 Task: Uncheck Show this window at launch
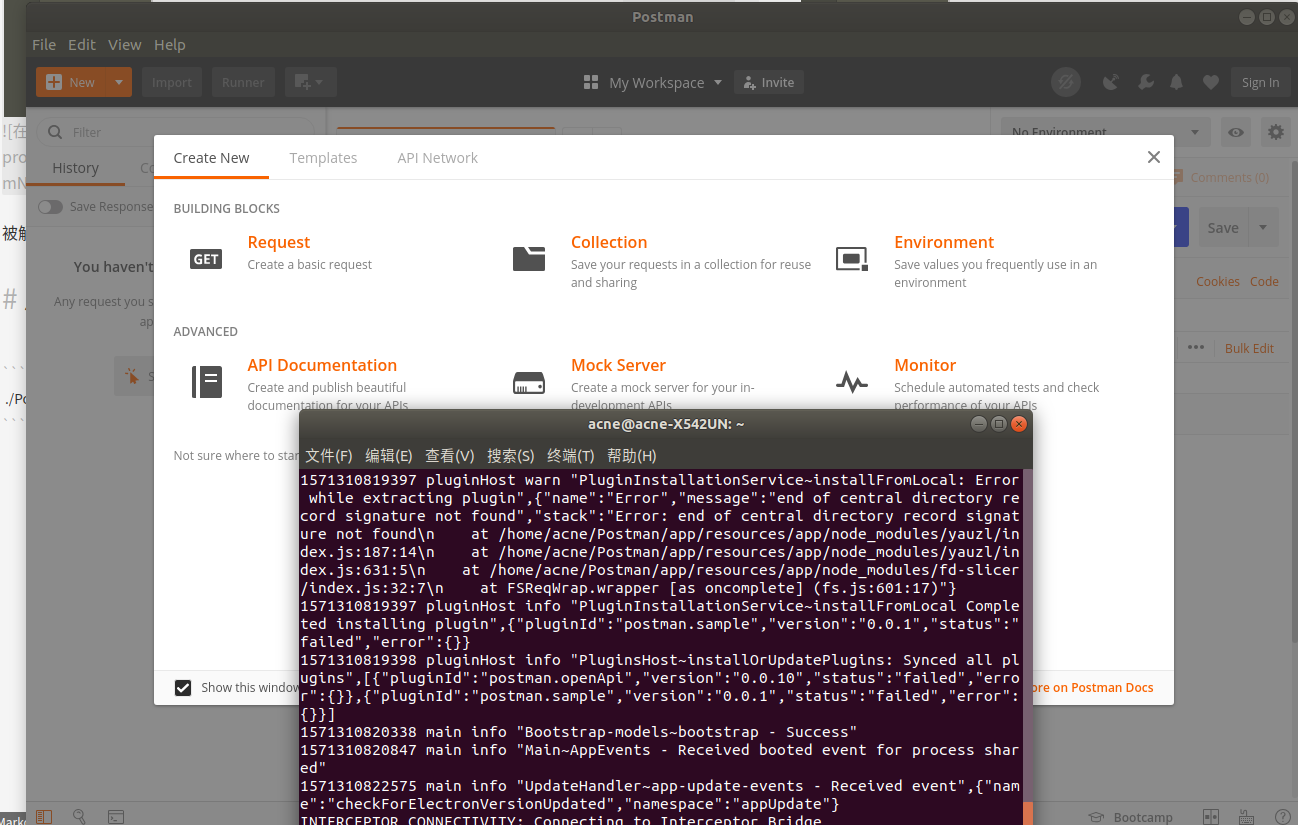coord(182,687)
